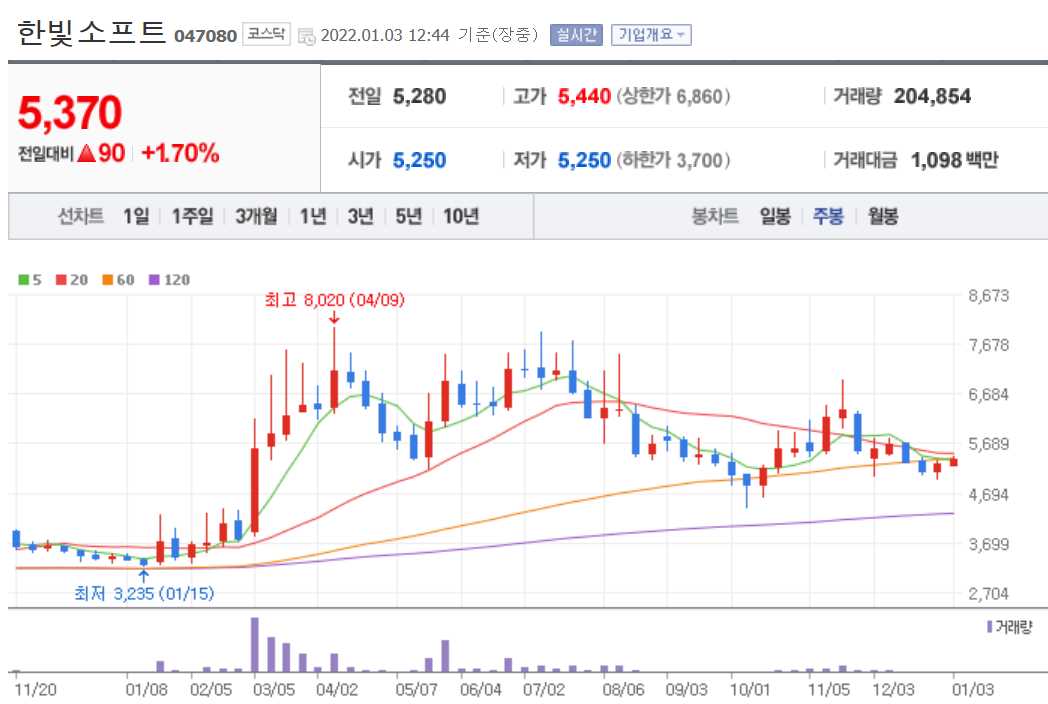Select the 1일 one-day period tab

[136, 215]
